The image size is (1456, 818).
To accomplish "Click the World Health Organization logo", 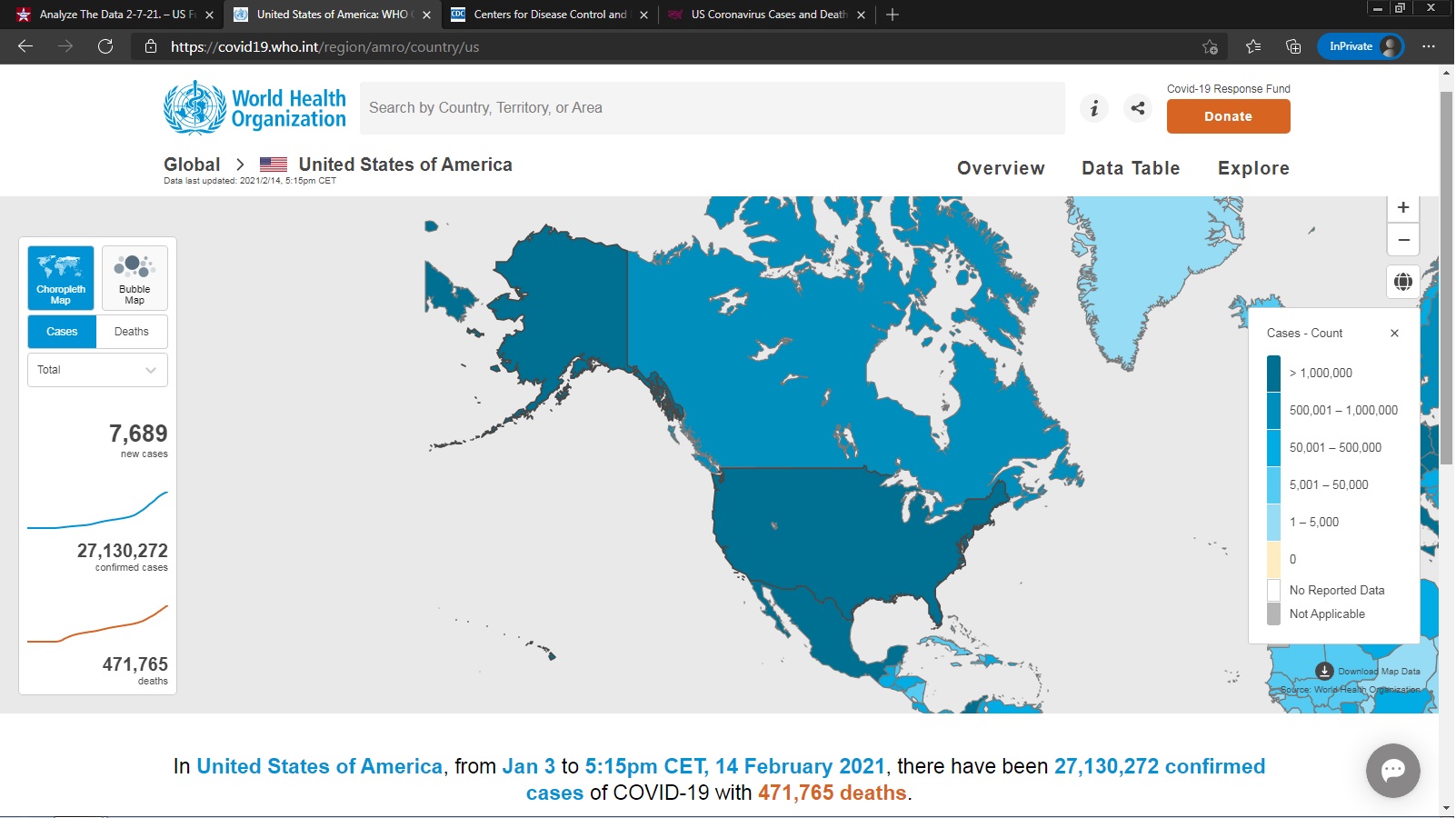I will (254, 108).
